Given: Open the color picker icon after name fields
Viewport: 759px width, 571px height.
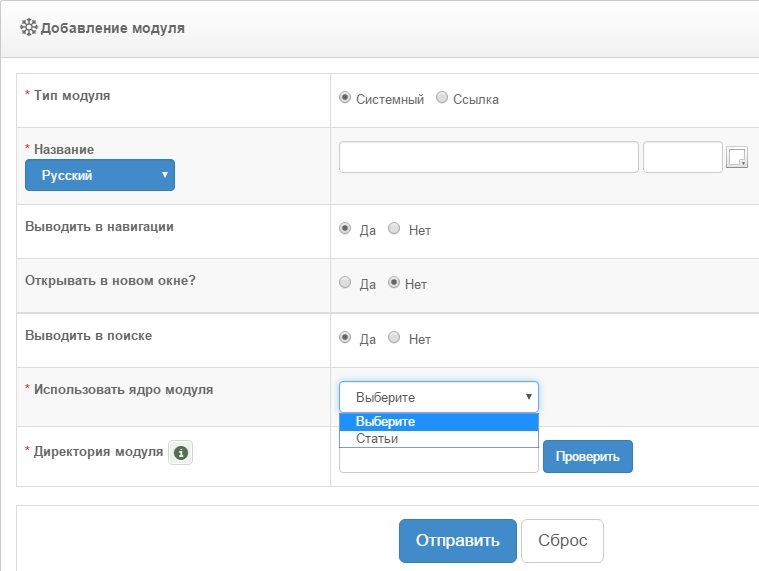Looking at the screenshot, I should coord(737,158).
